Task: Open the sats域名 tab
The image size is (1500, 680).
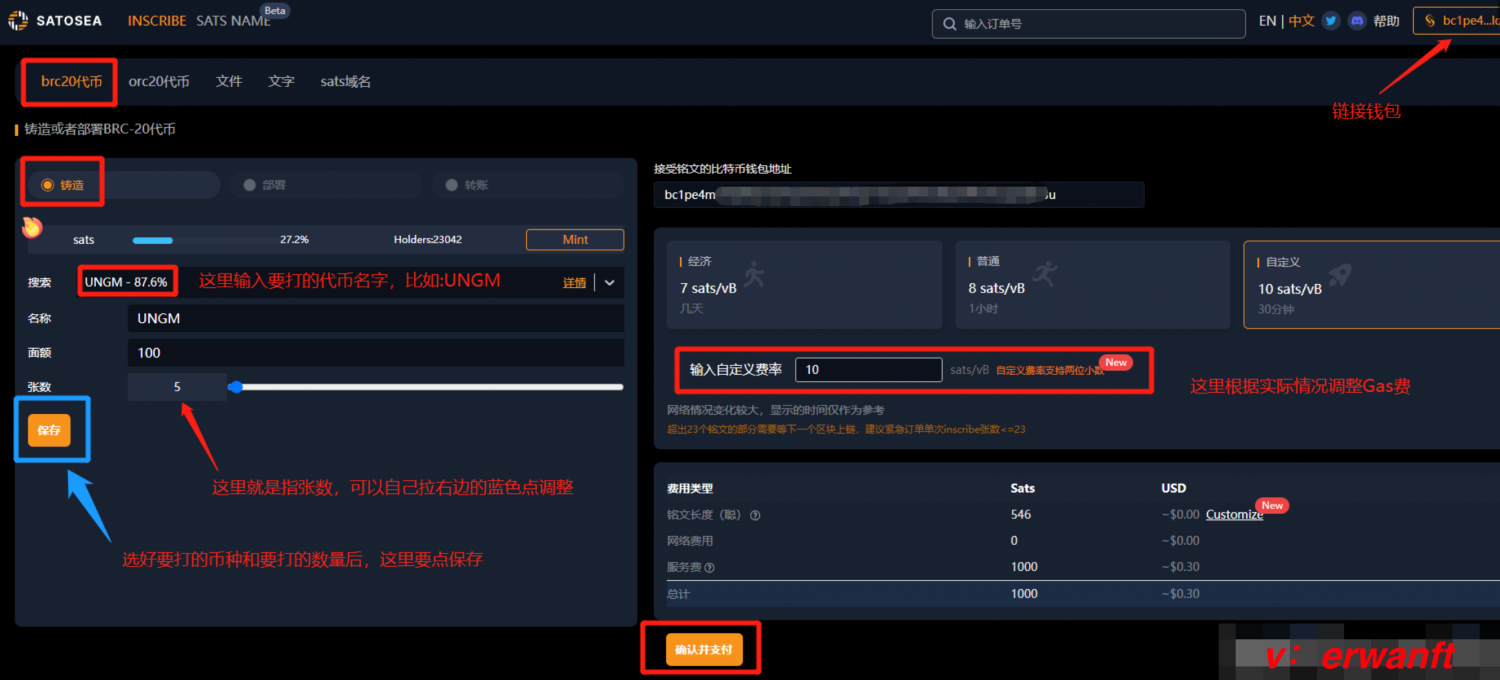Action: point(346,82)
